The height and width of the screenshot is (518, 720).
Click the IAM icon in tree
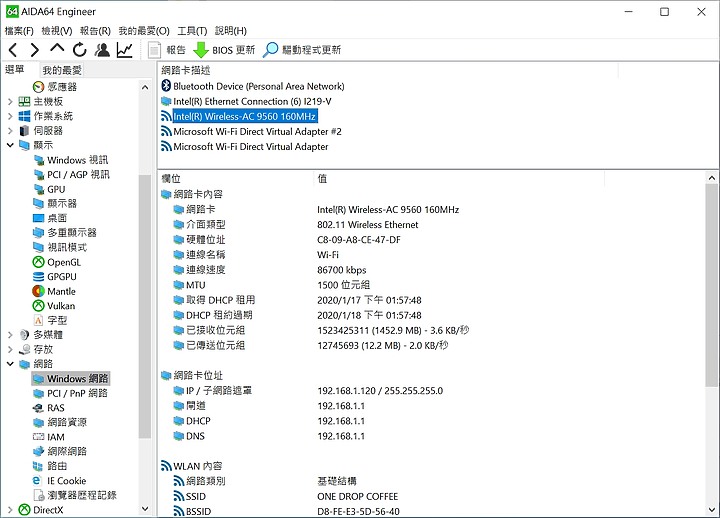pyautogui.click(x=39, y=437)
